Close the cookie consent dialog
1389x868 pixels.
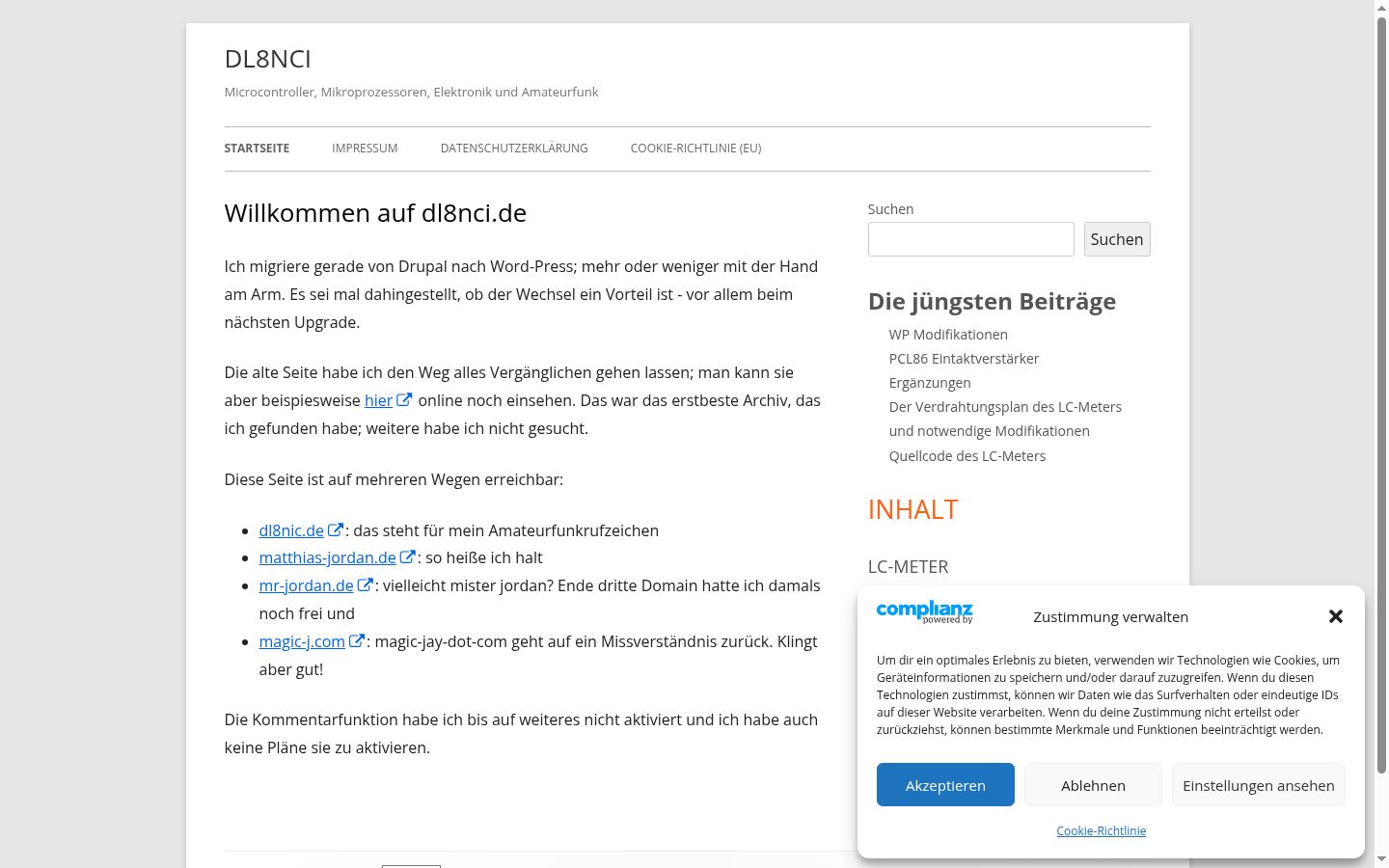1336,616
